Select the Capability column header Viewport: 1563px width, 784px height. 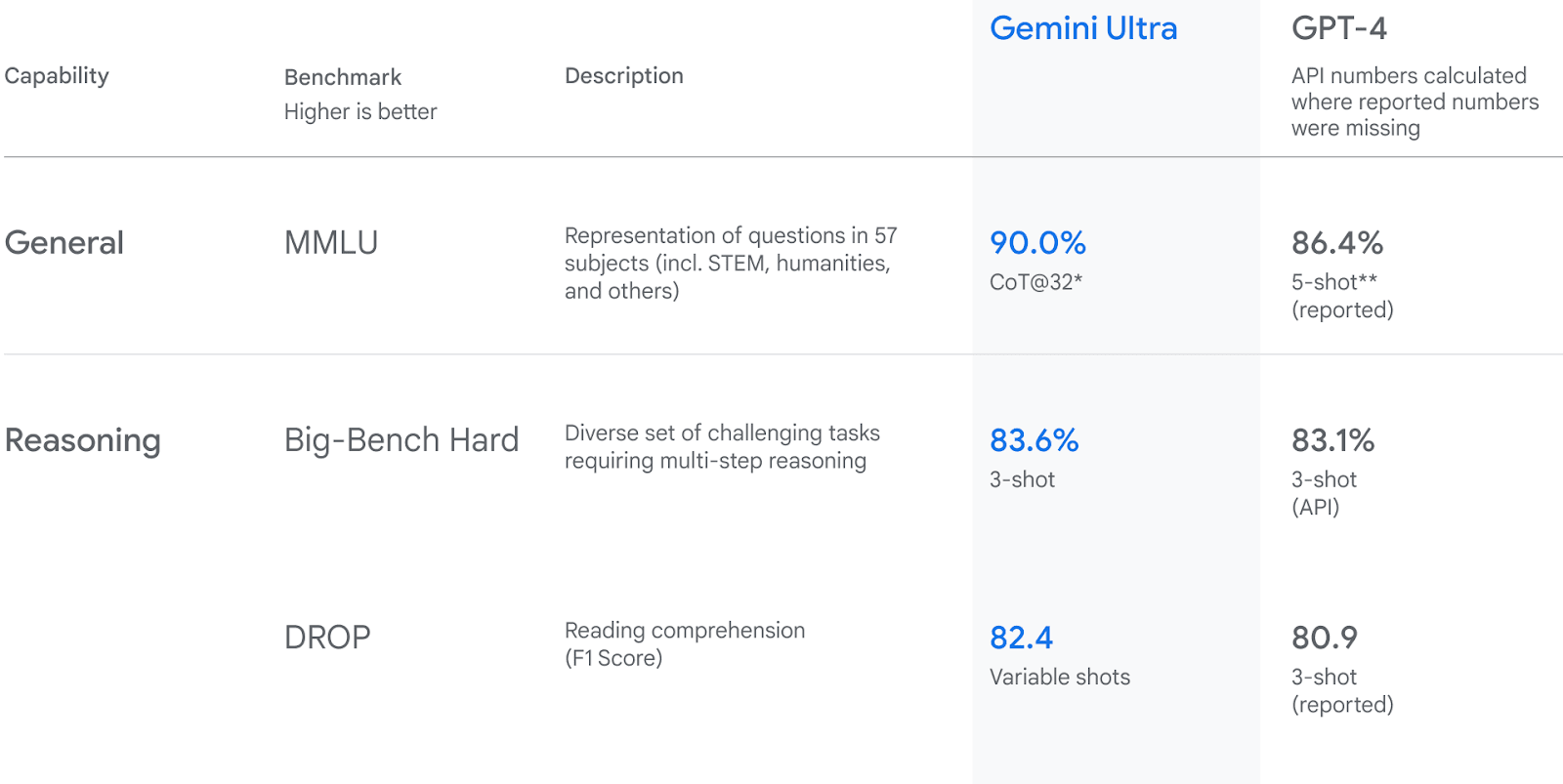[57, 76]
